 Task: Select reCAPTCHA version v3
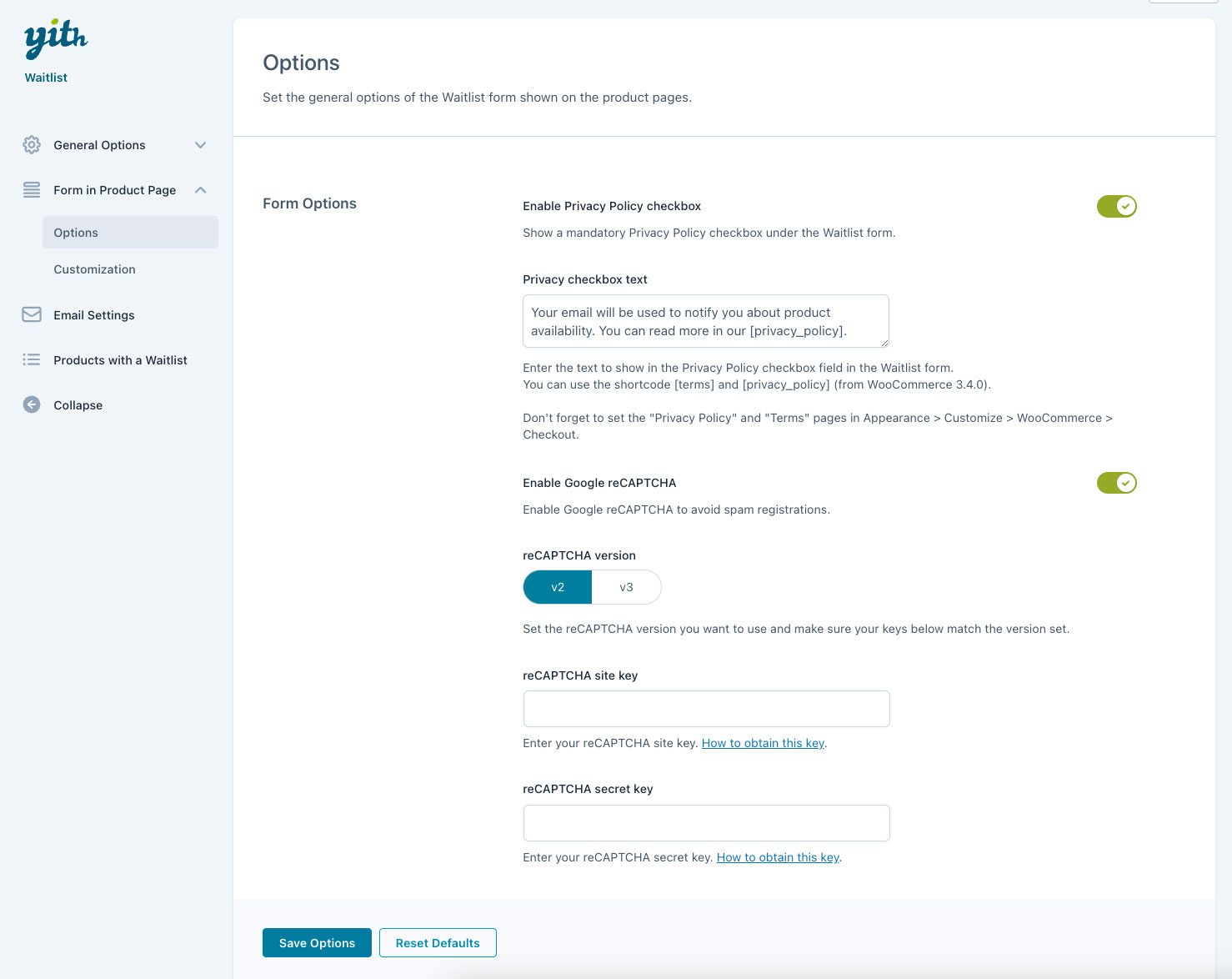tap(626, 587)
